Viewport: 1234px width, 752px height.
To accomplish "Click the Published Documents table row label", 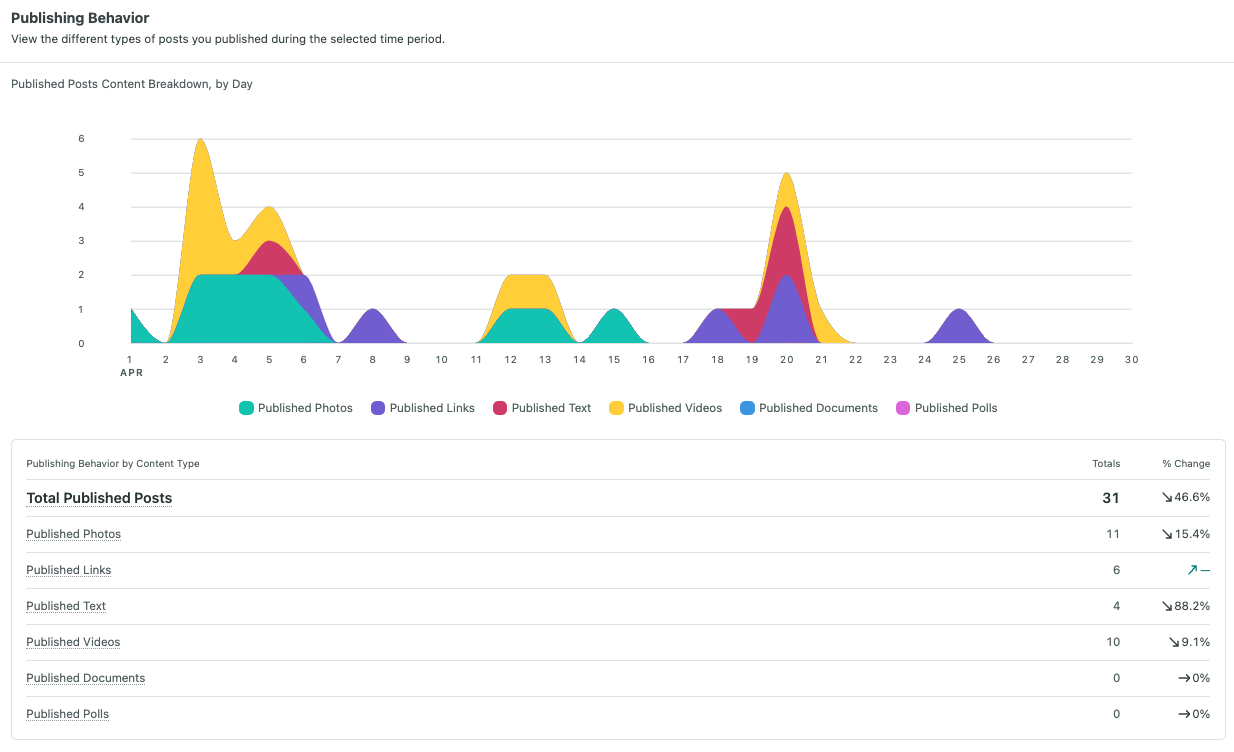I will tap(85, 678).
